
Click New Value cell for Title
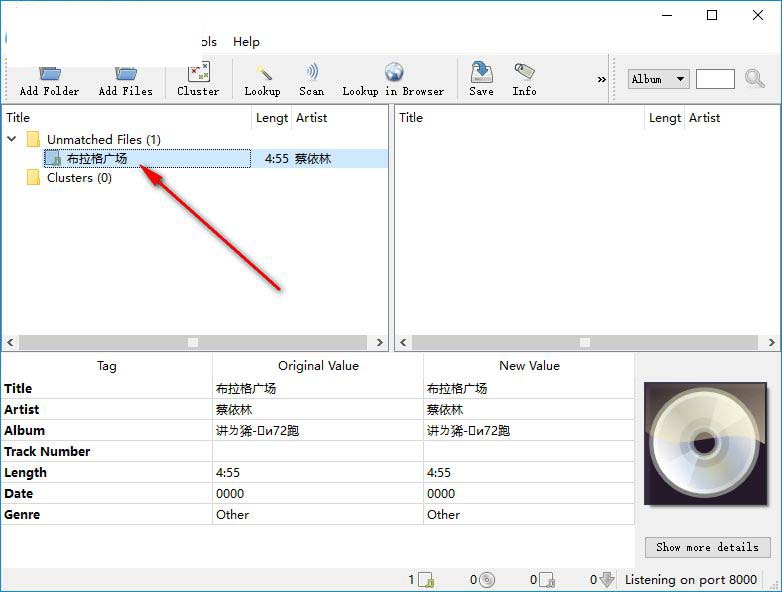point(529,389)
